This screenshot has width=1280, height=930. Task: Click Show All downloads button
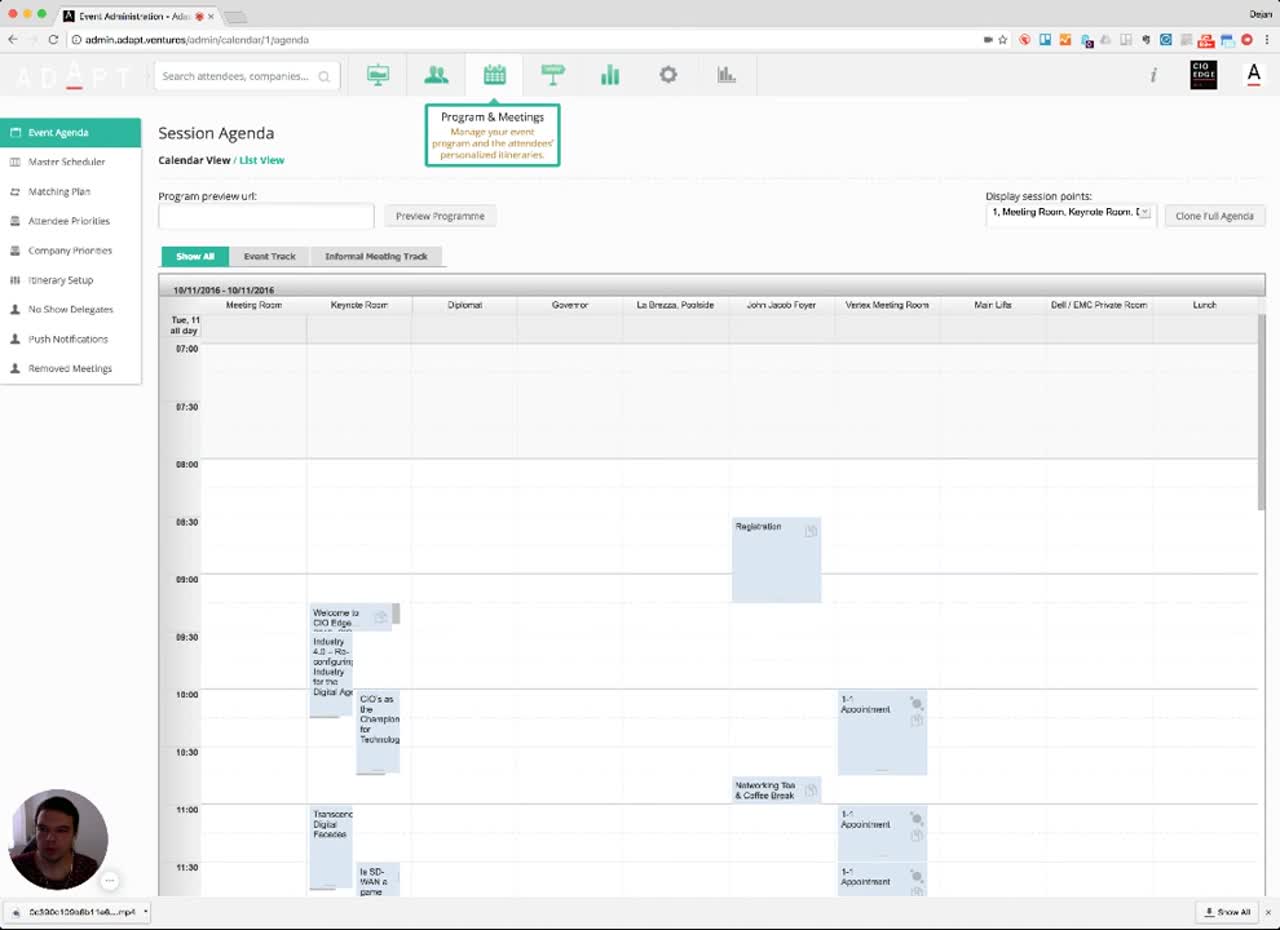tap(1227, 912)
